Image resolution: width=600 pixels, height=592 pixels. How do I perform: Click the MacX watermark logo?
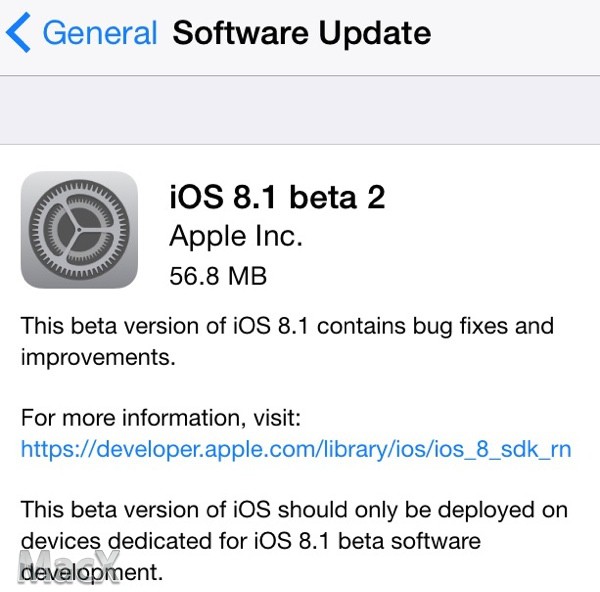pos(69,568)
